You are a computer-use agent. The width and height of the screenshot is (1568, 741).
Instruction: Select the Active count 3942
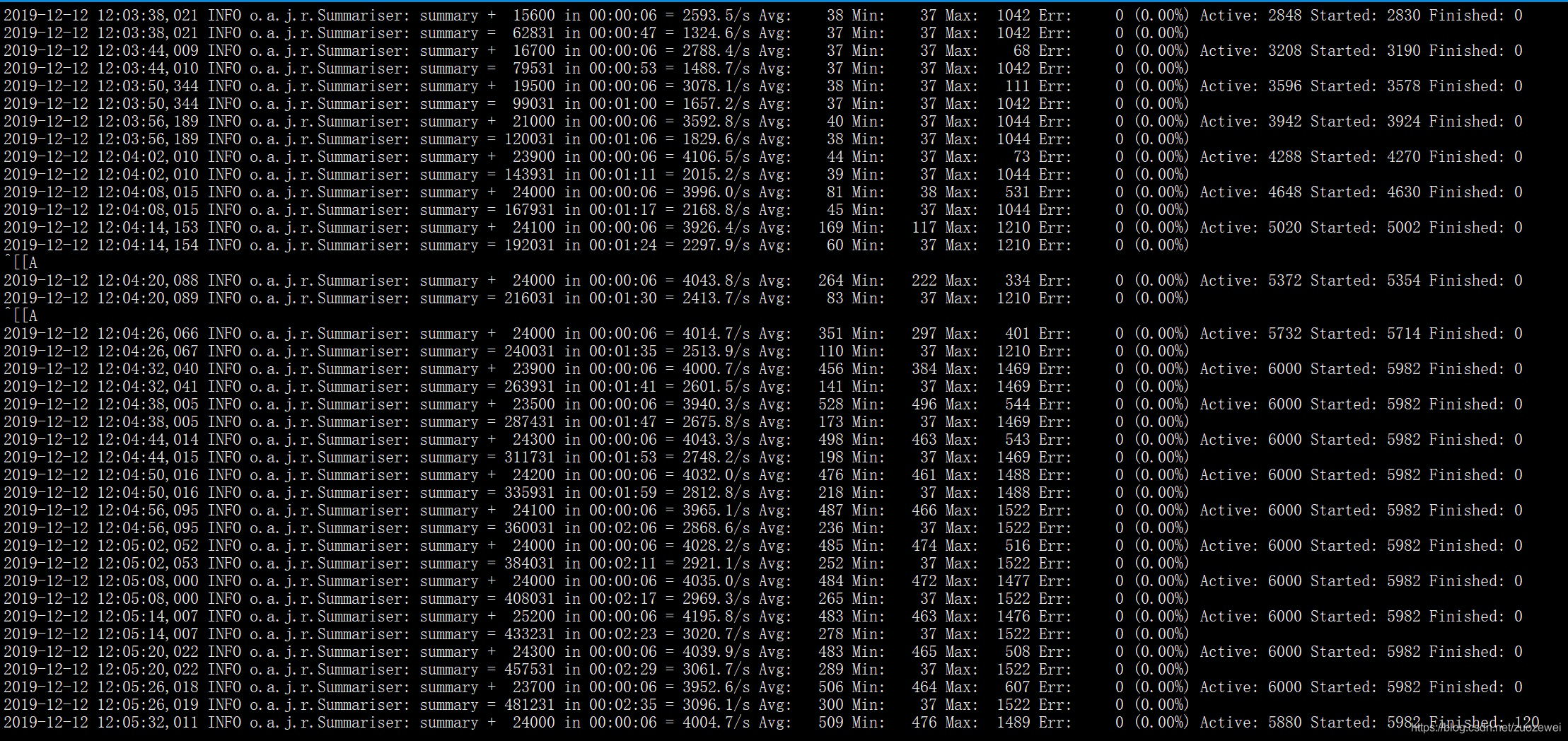click(x=1284, y=122)
